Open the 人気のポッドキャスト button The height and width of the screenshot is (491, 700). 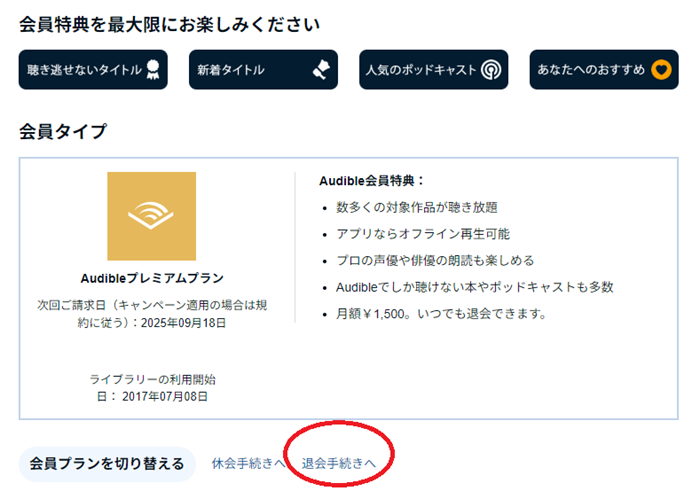click(433, 70)
